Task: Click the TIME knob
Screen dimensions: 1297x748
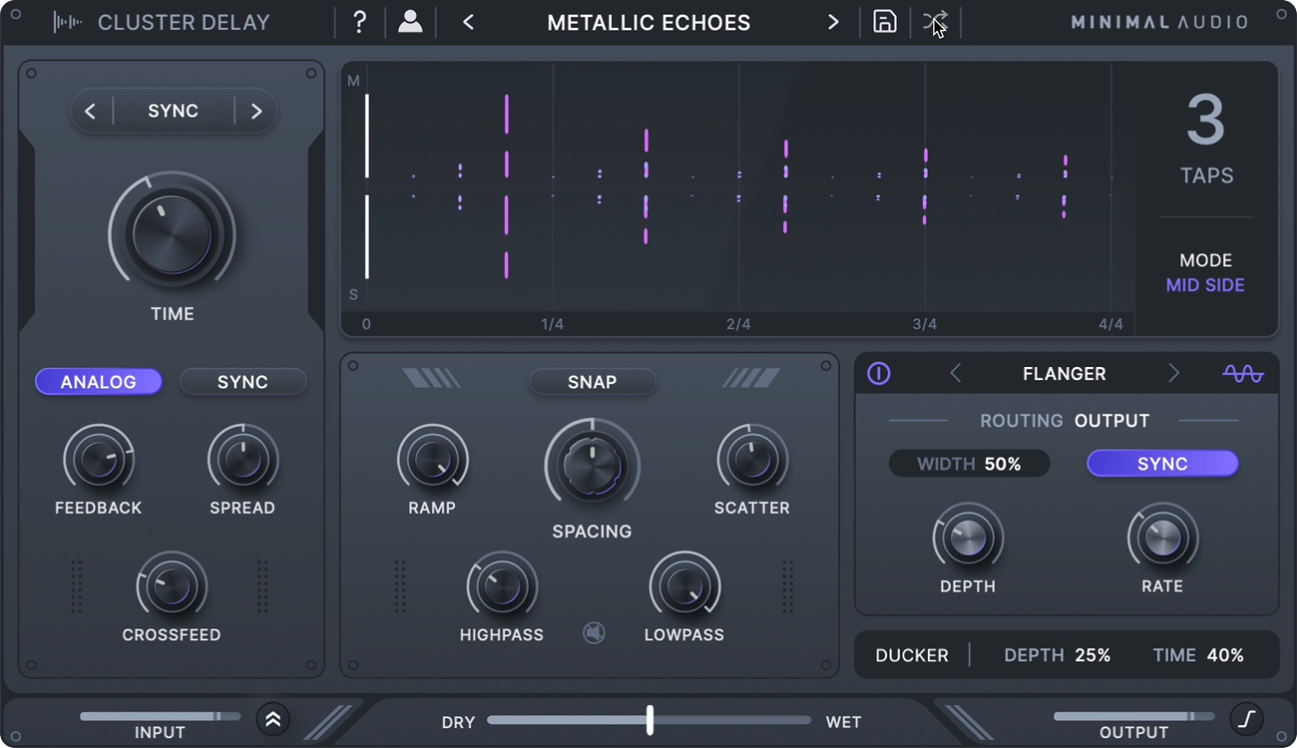Action: (172, 235)
